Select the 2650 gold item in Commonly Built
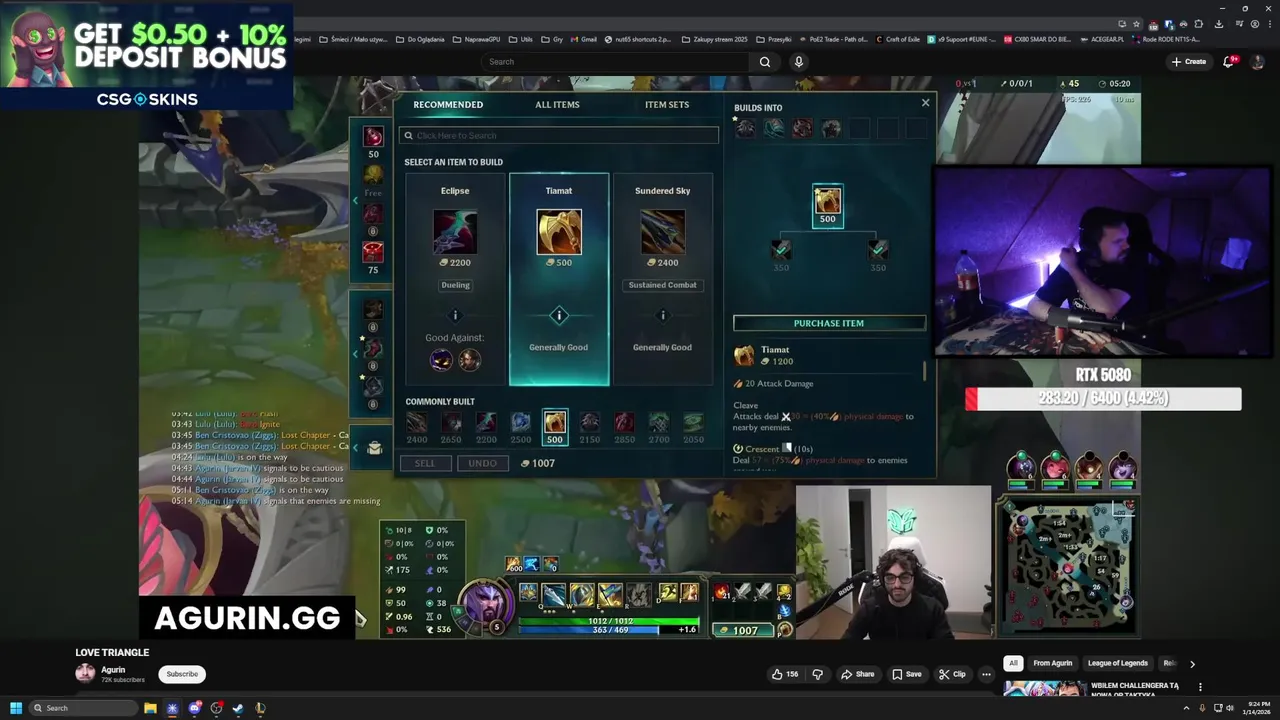 pos(452,423)
